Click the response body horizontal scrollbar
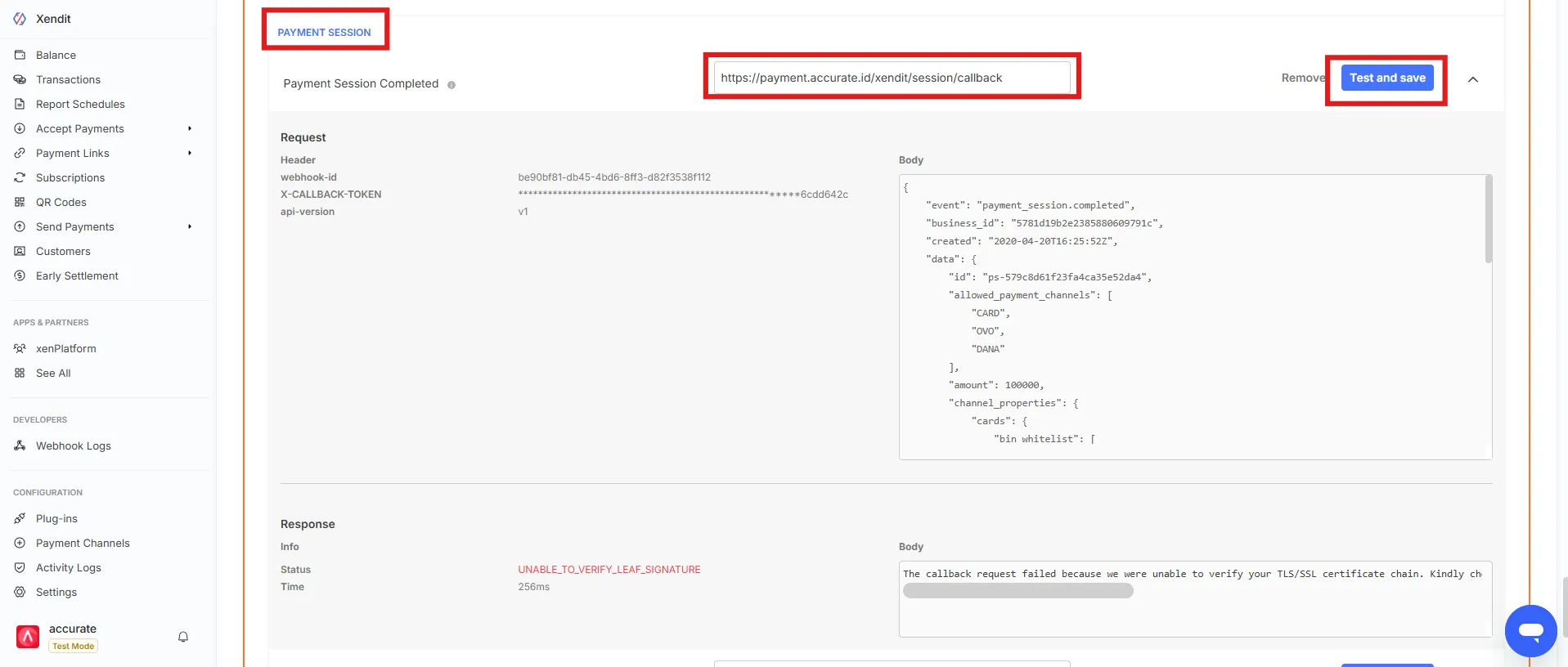Screen dimensions: 1568x667 coord(1018,590)
